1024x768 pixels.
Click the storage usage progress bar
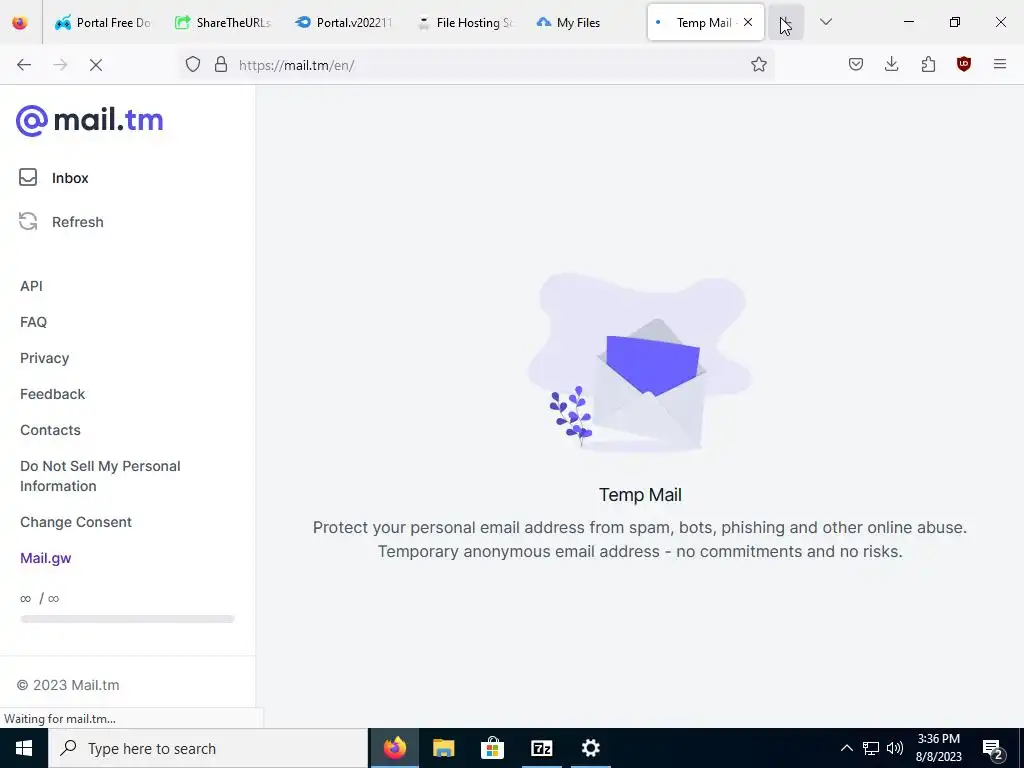127,619
